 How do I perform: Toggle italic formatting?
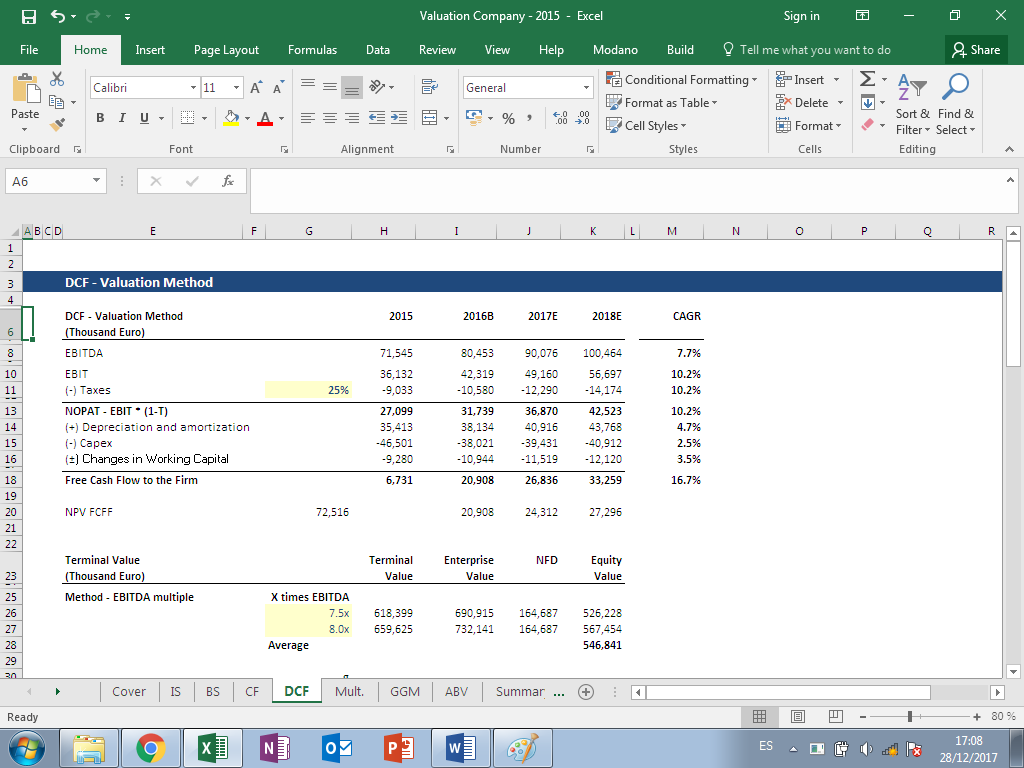click(x=120, y=118)
